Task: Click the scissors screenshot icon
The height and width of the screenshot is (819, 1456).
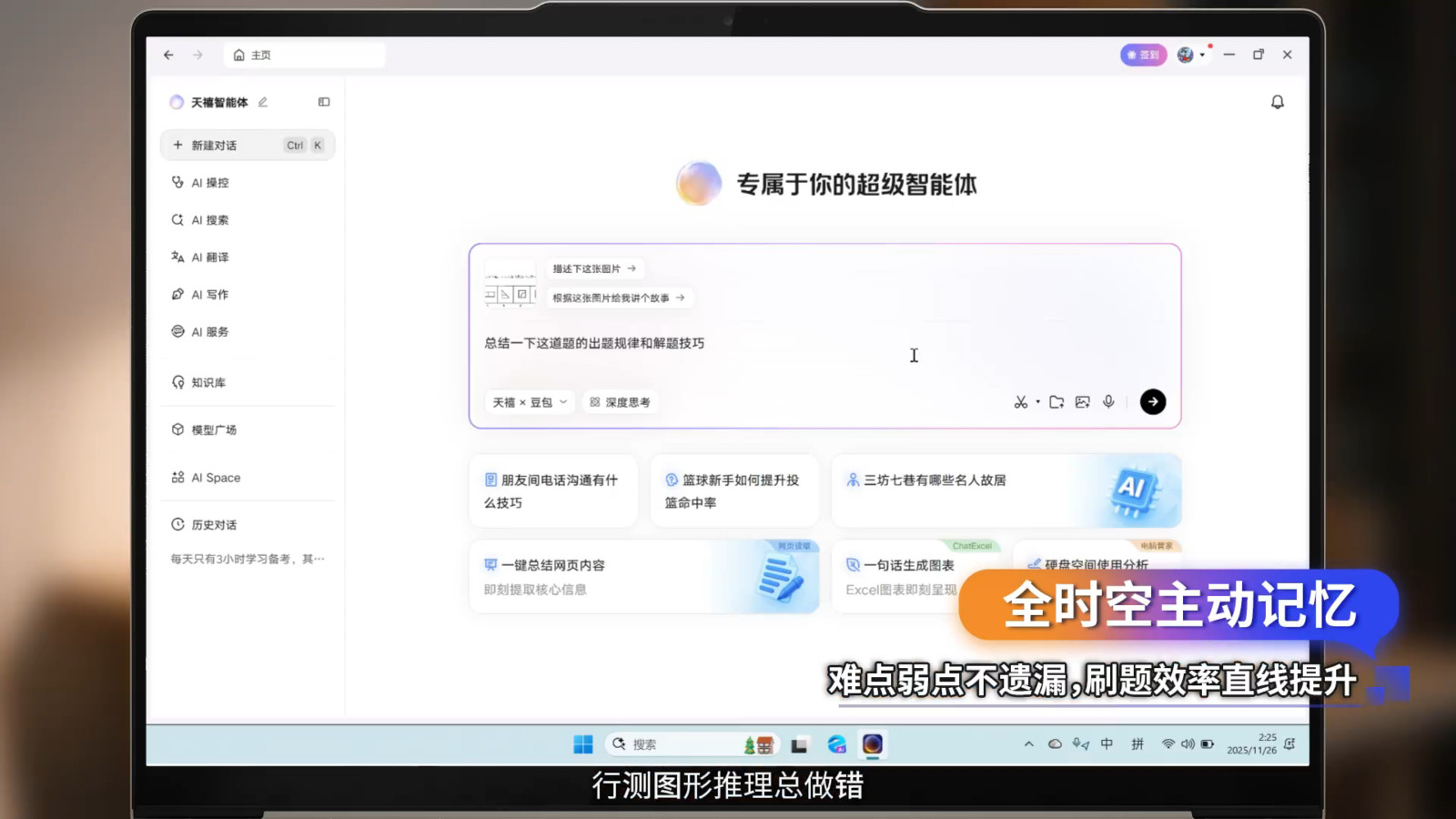Action: click(x=1020, y=401)
